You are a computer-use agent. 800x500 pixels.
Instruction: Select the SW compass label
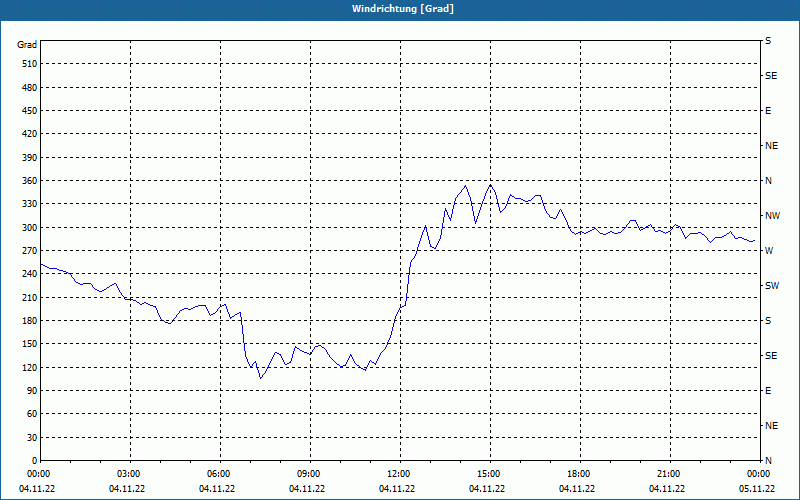(x=772, y=286)
